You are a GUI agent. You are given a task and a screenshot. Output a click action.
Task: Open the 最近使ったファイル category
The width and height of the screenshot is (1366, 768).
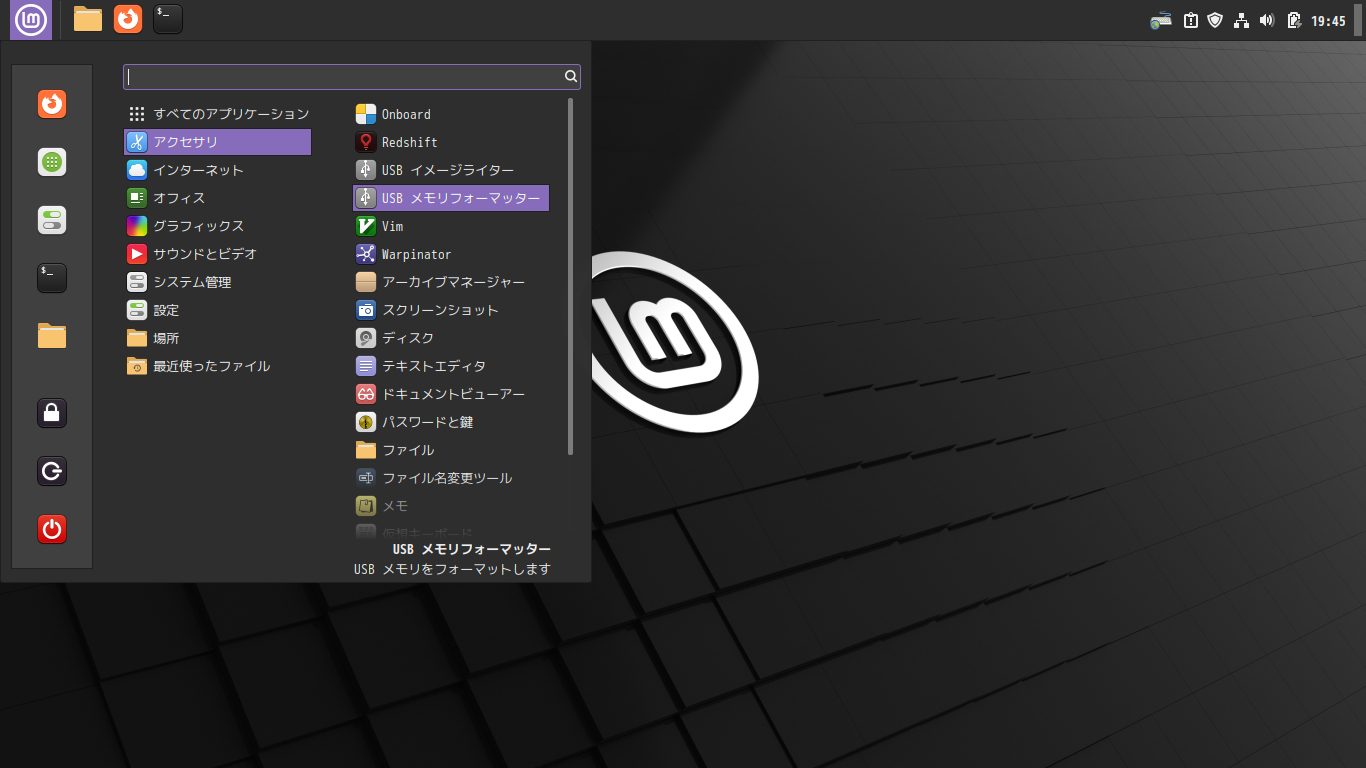pos(218,366)
